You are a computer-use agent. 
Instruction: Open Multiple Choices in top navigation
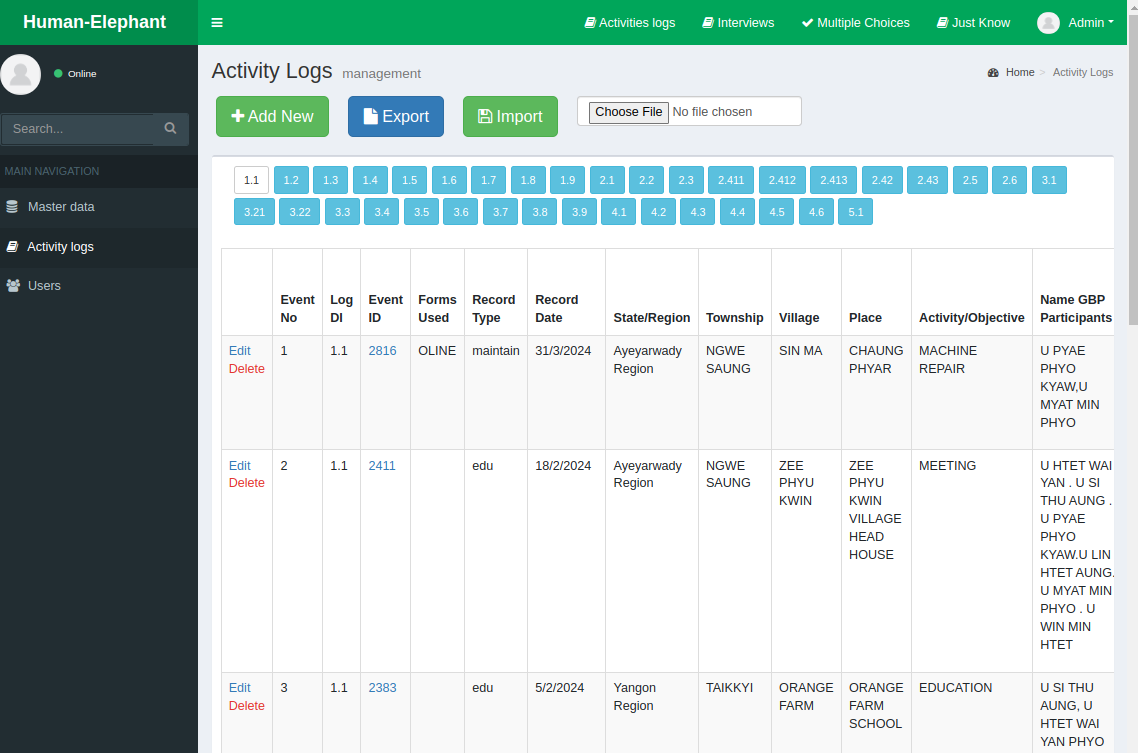pyautogui.click(x=856, y=23)
